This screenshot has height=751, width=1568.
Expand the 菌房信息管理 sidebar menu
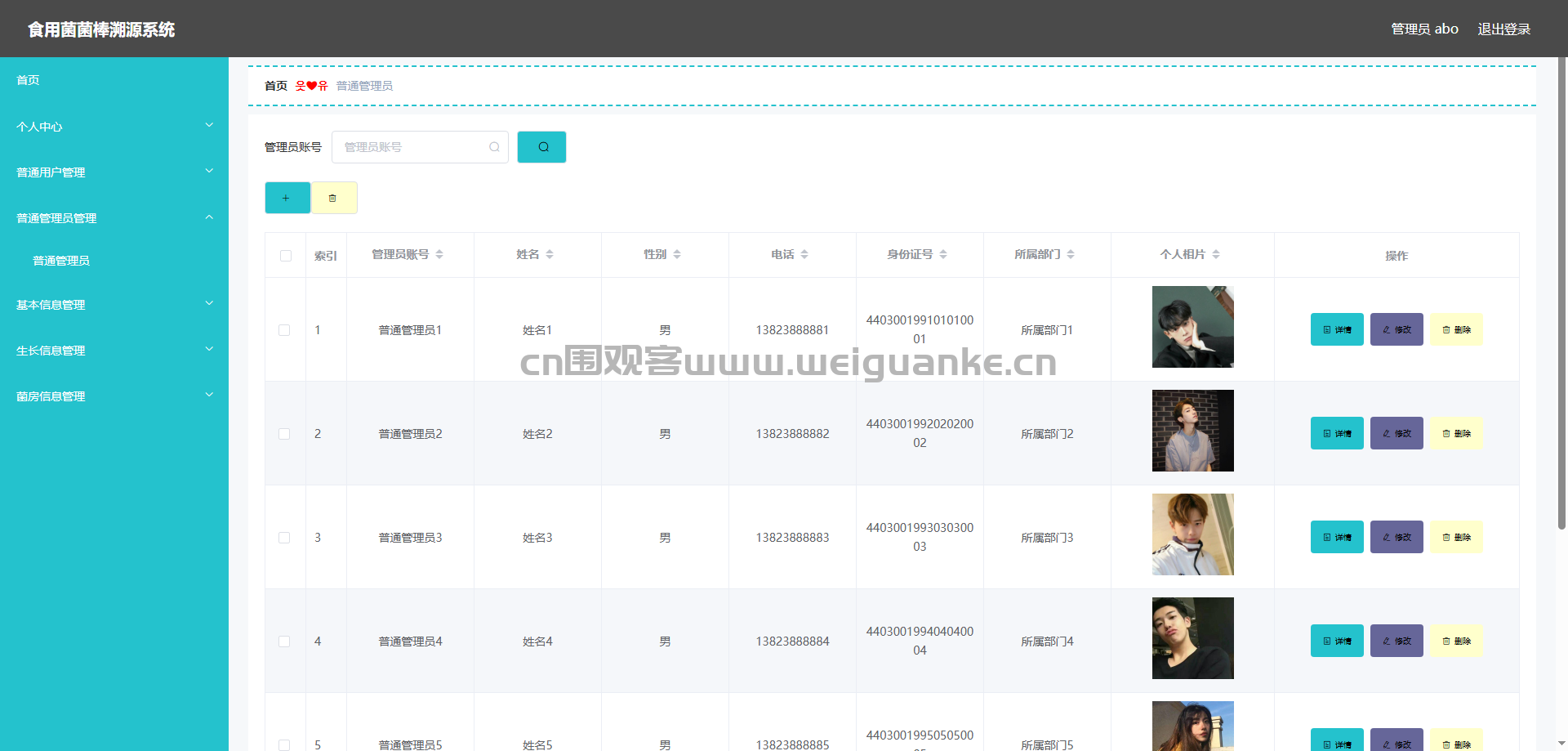(x=114, y=396)
